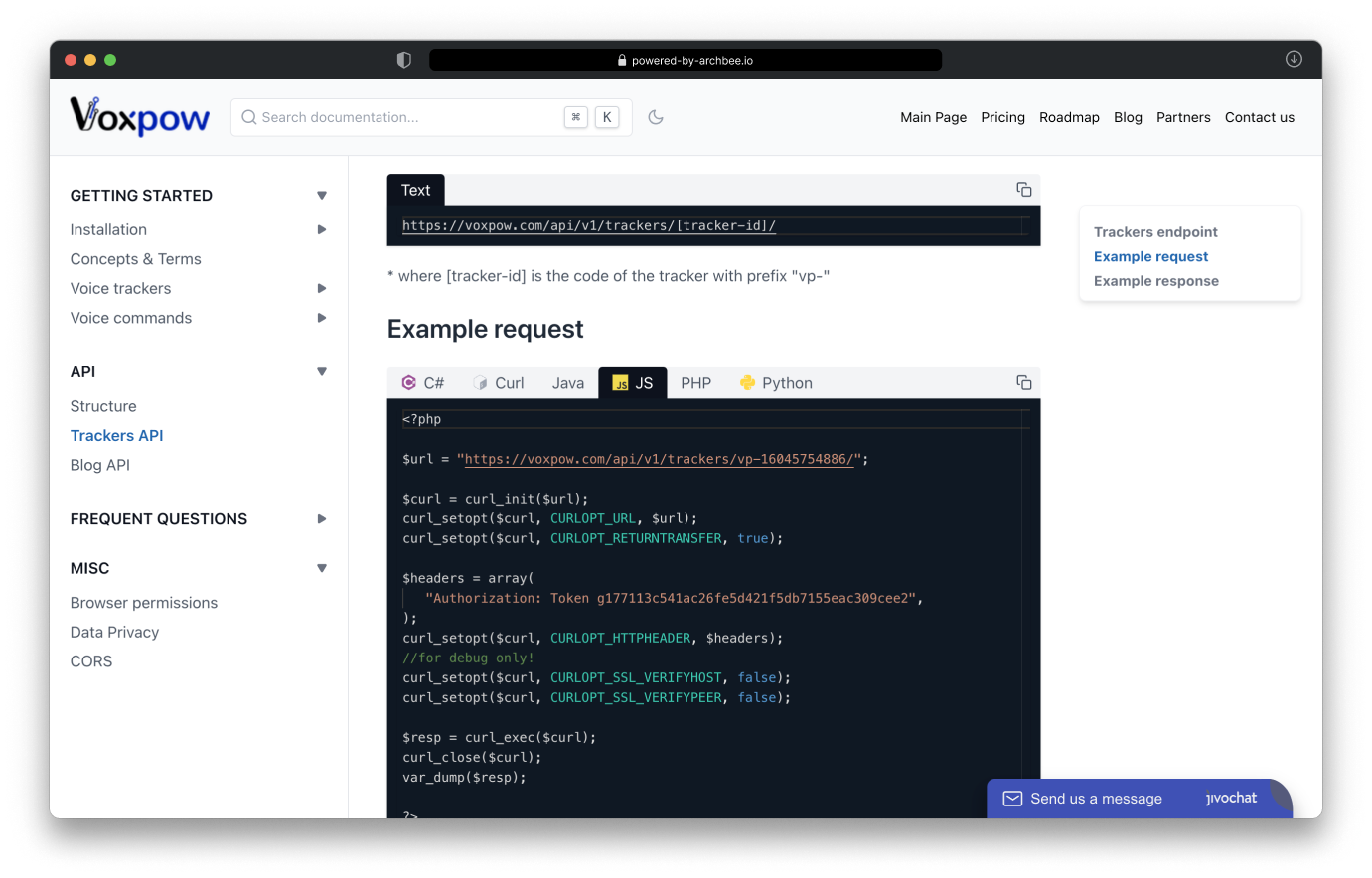Expand the Voice commands submenu
Image resolution: width=1372 pixels, height=878 pixels.
pos(321,318)
